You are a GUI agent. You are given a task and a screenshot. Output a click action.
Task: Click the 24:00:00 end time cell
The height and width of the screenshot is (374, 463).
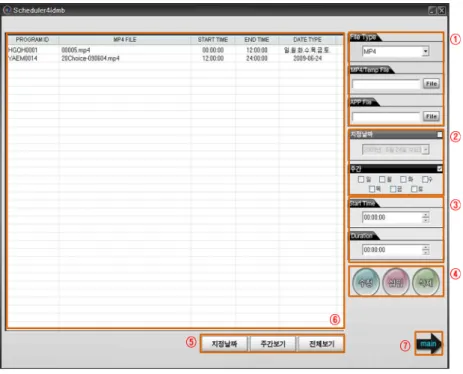click(257, 58)
